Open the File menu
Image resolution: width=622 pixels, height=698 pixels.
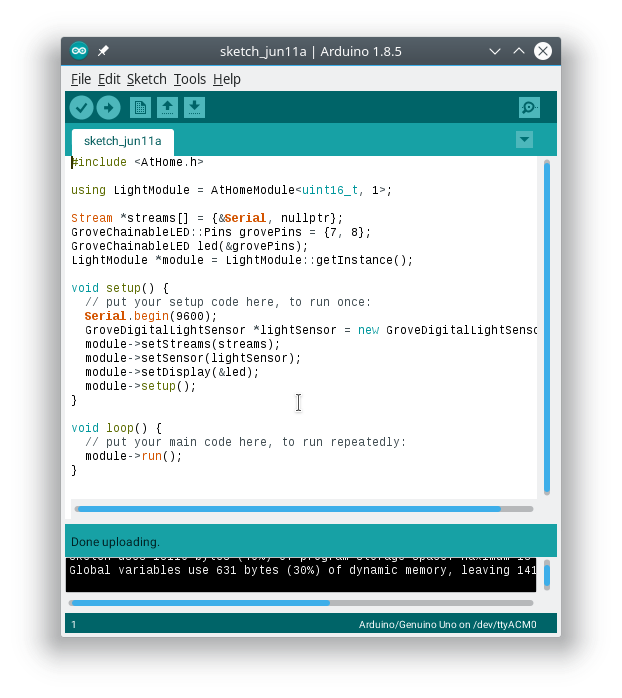[x=81, y=79]
